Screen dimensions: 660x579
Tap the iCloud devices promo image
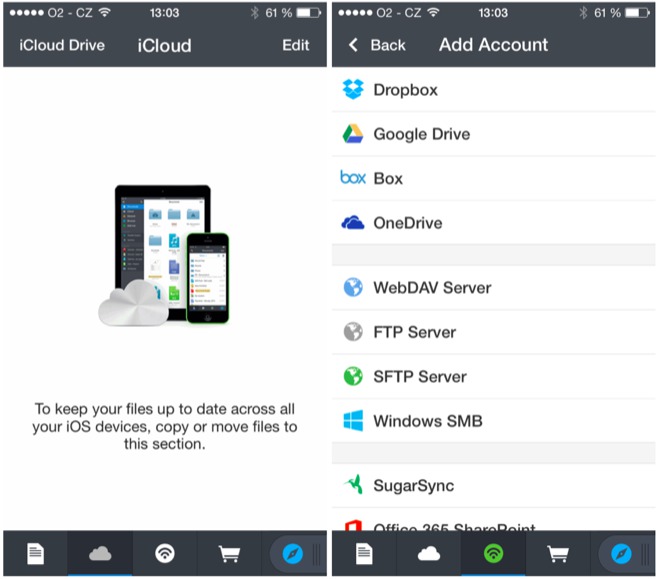point(165,255)
